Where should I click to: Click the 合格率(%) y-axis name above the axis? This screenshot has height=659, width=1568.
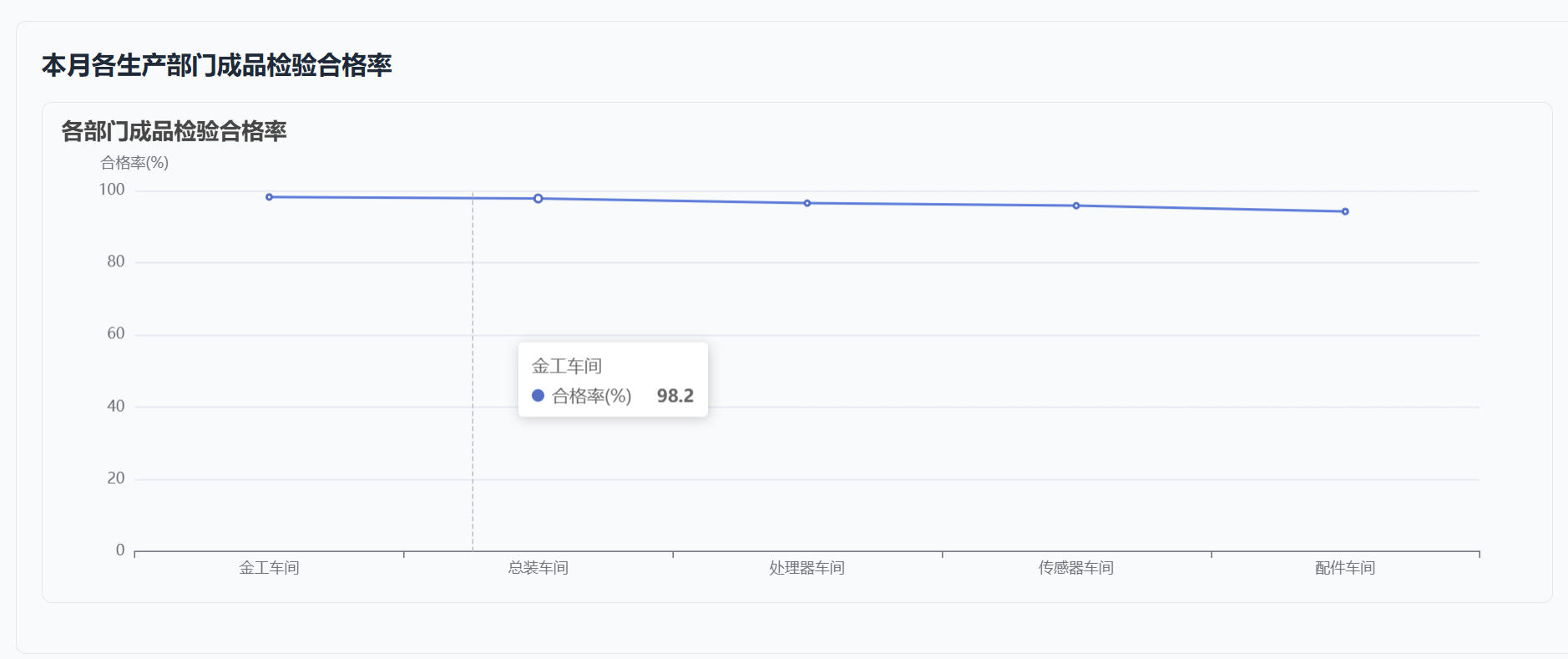point(134,163)
